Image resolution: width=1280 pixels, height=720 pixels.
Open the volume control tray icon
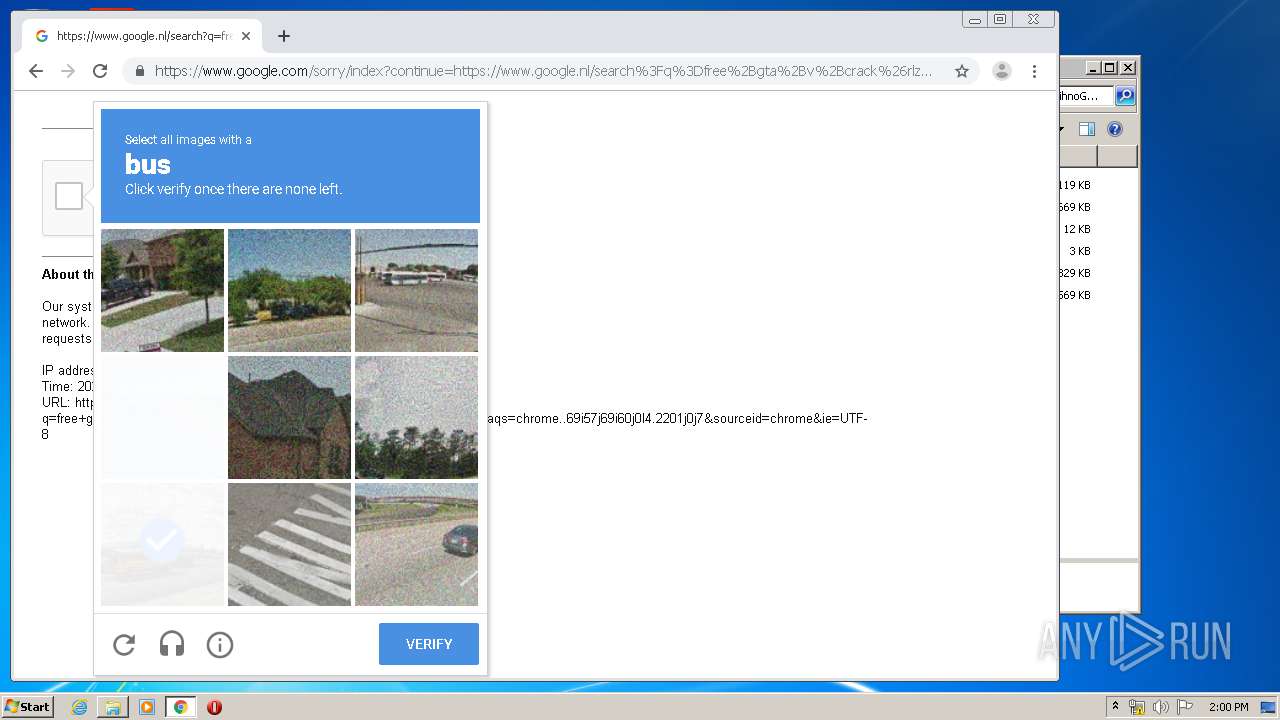click(x=1161, y=707)
